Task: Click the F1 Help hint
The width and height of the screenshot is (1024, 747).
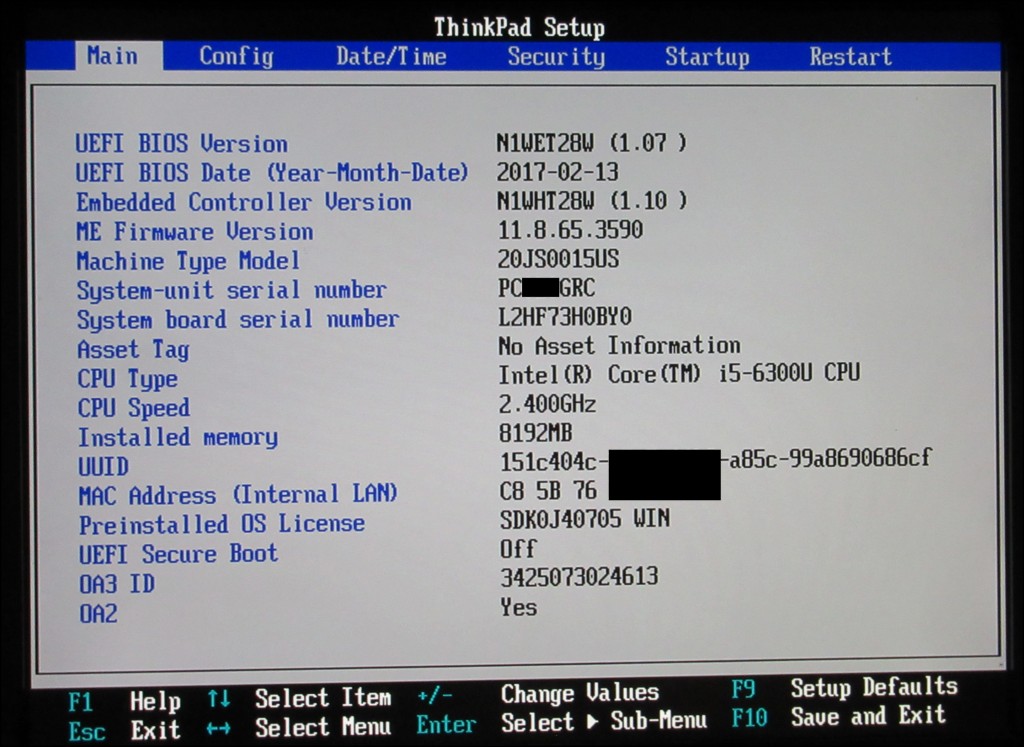Action: 124,702
